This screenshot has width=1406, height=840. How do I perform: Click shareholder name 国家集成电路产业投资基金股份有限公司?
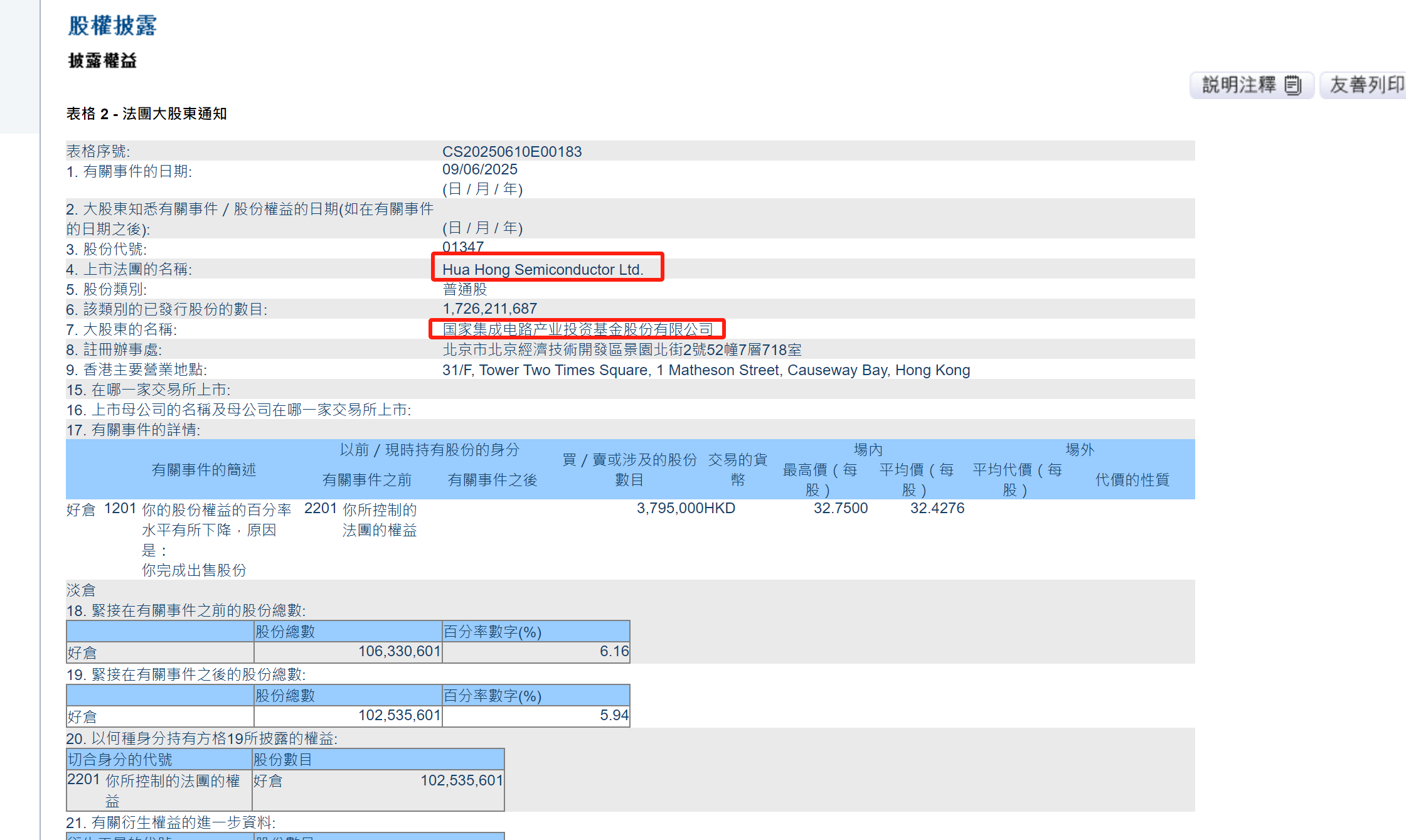click(578, 329)
